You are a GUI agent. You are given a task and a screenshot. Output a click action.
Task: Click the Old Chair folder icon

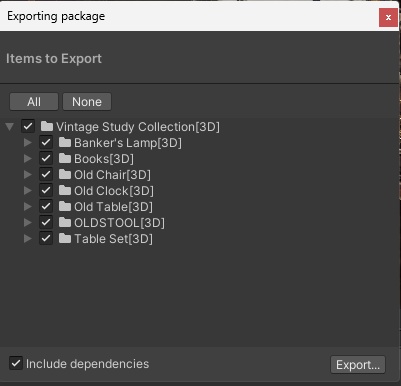65,174
